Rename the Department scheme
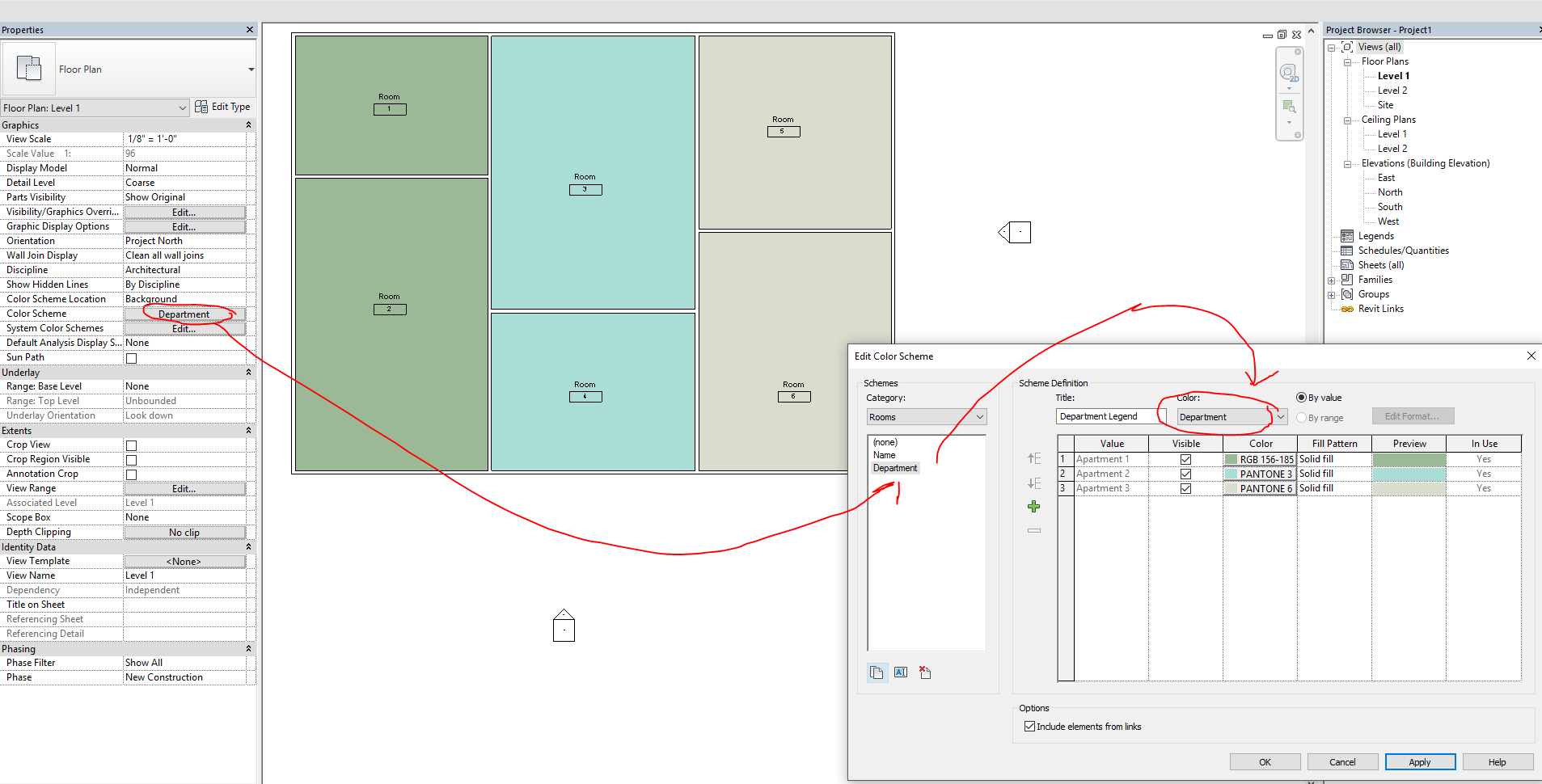This screenshot has height=784, width=1542. [x=900, y=672]
